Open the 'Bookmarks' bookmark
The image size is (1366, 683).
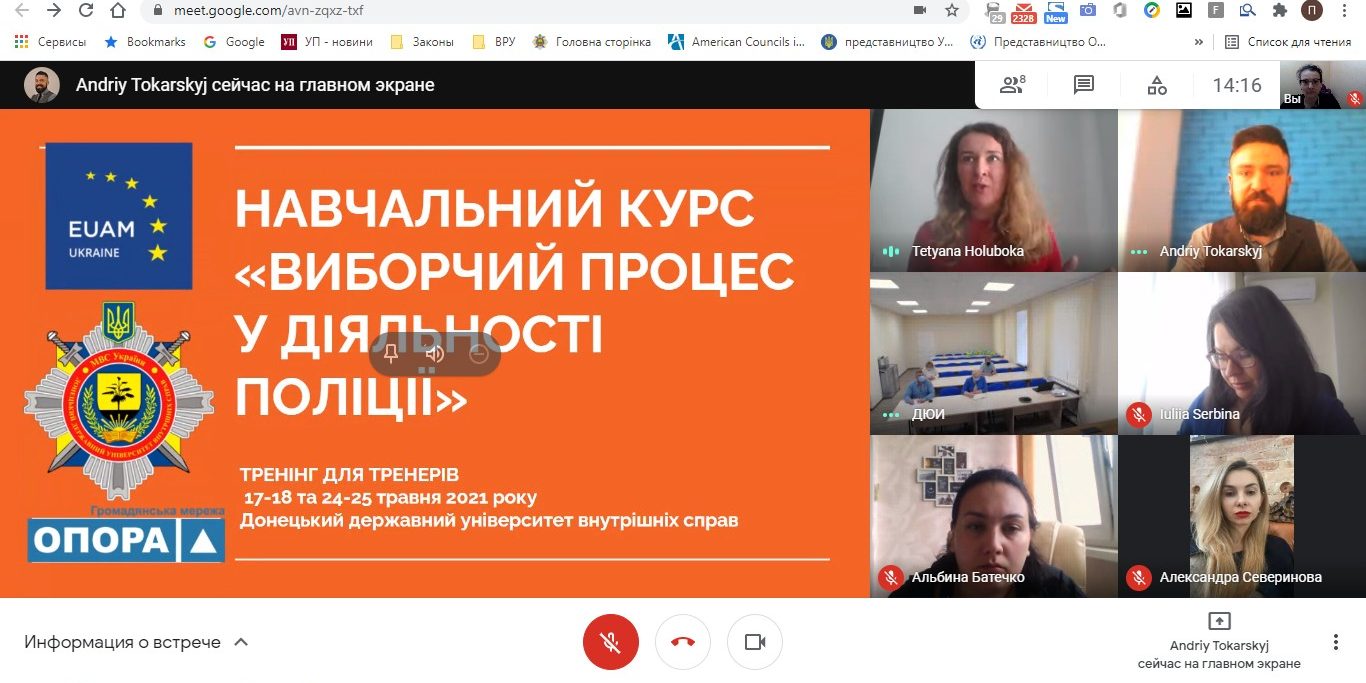click(145, 42)
